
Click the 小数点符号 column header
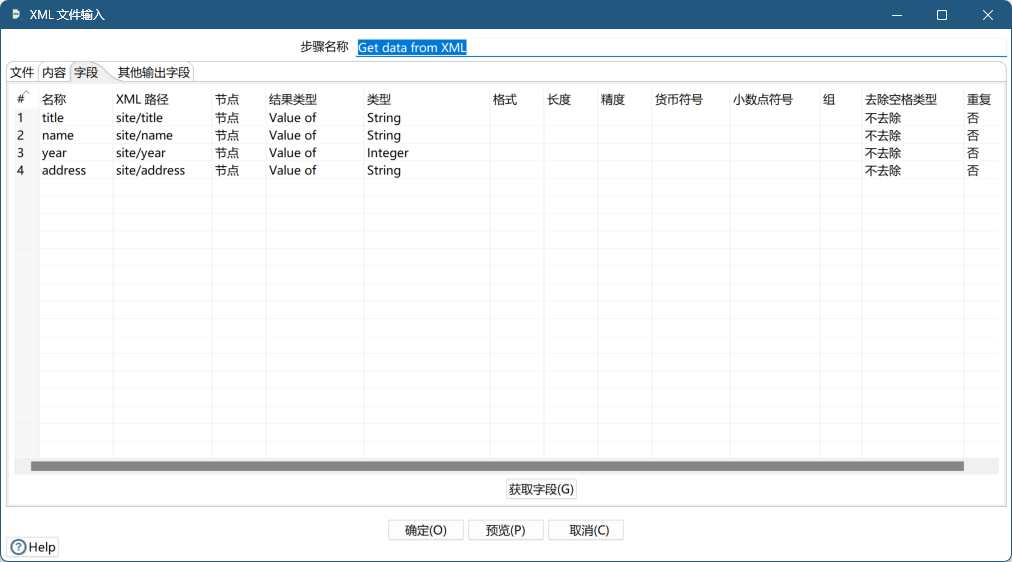(774, 99)
